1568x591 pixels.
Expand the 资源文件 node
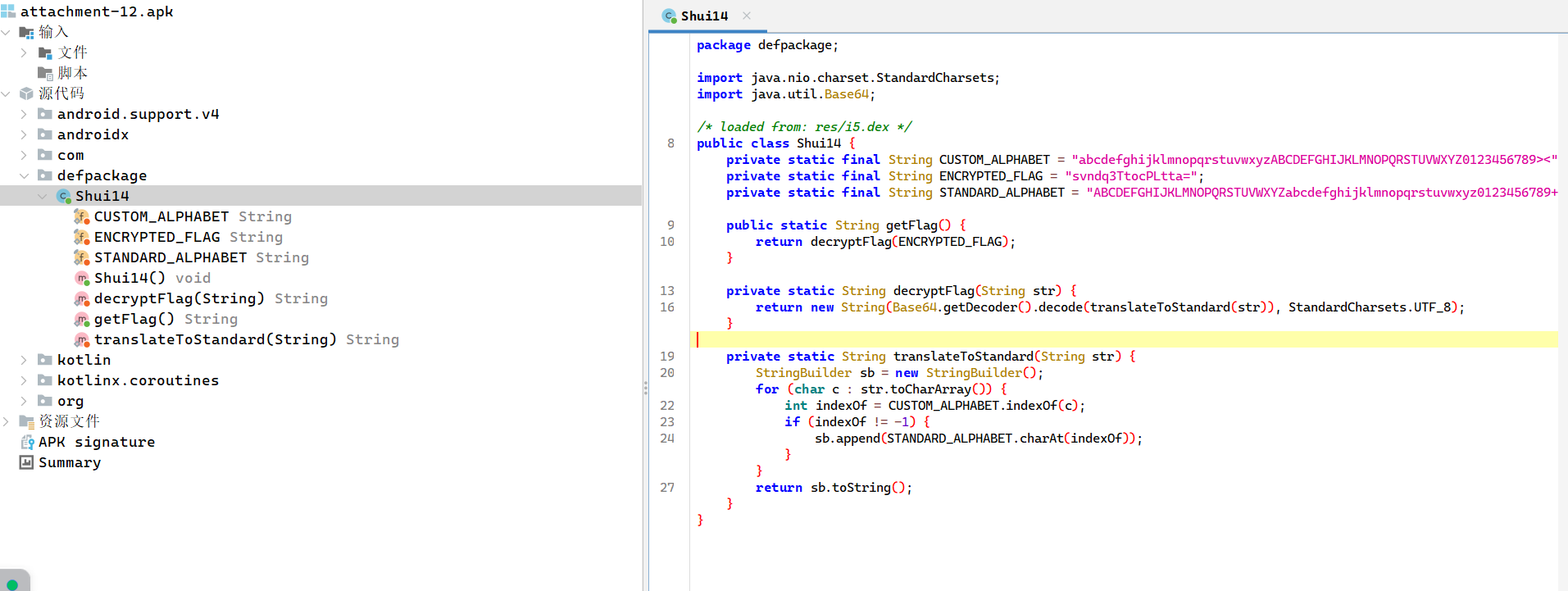click(x=6, y=421)
